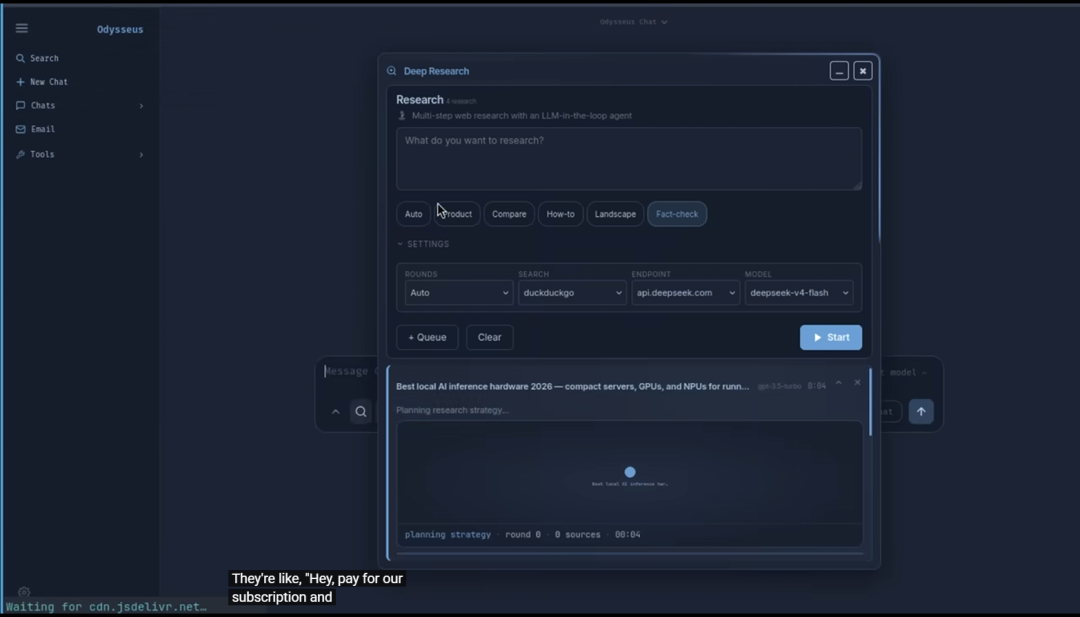Open the settings gear in sidebar bottom
Screen dimensions: 1080x617
click(x=24, y=592)
